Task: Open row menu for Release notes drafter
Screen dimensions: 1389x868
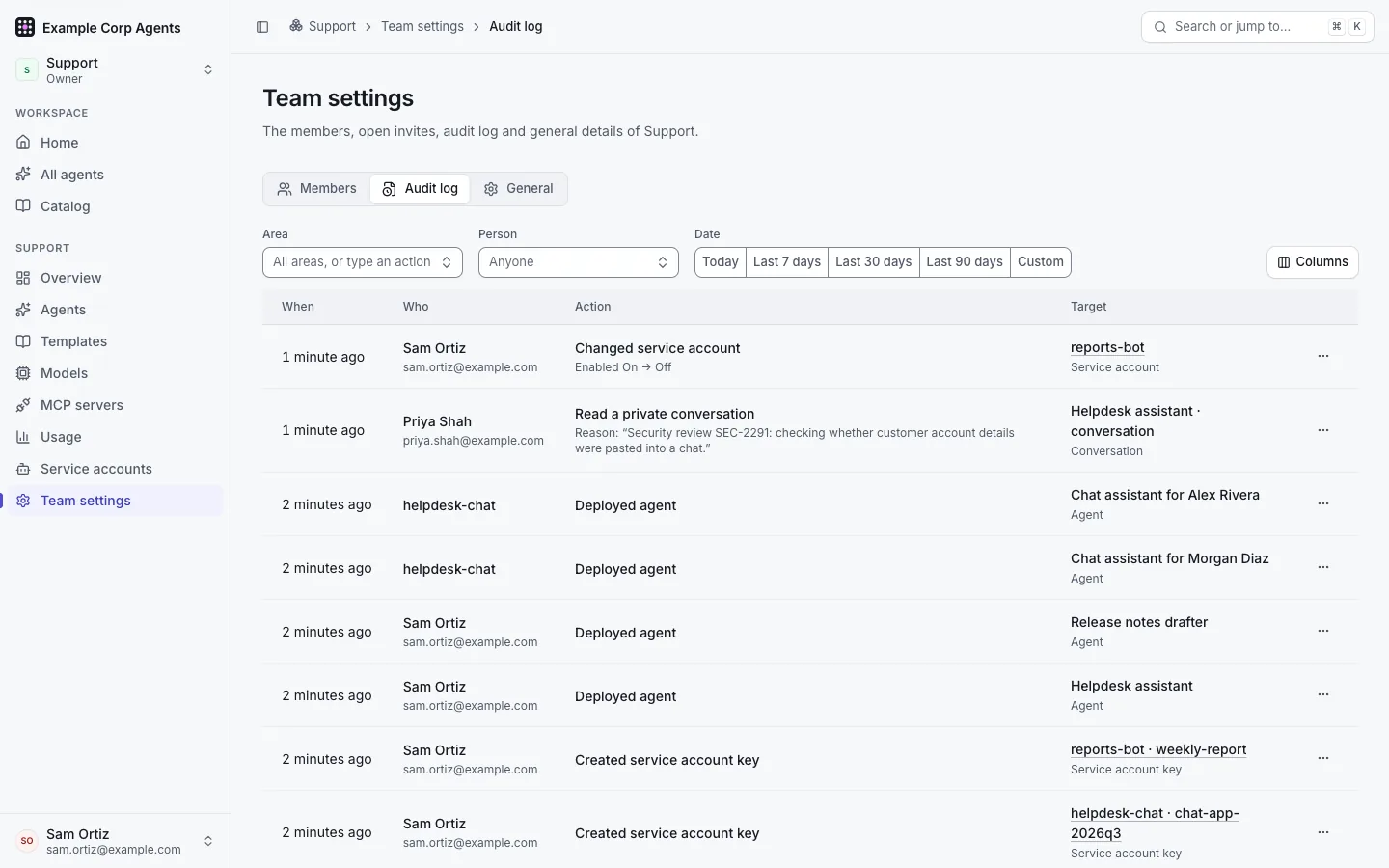Action: click(x=1323, y=631)
